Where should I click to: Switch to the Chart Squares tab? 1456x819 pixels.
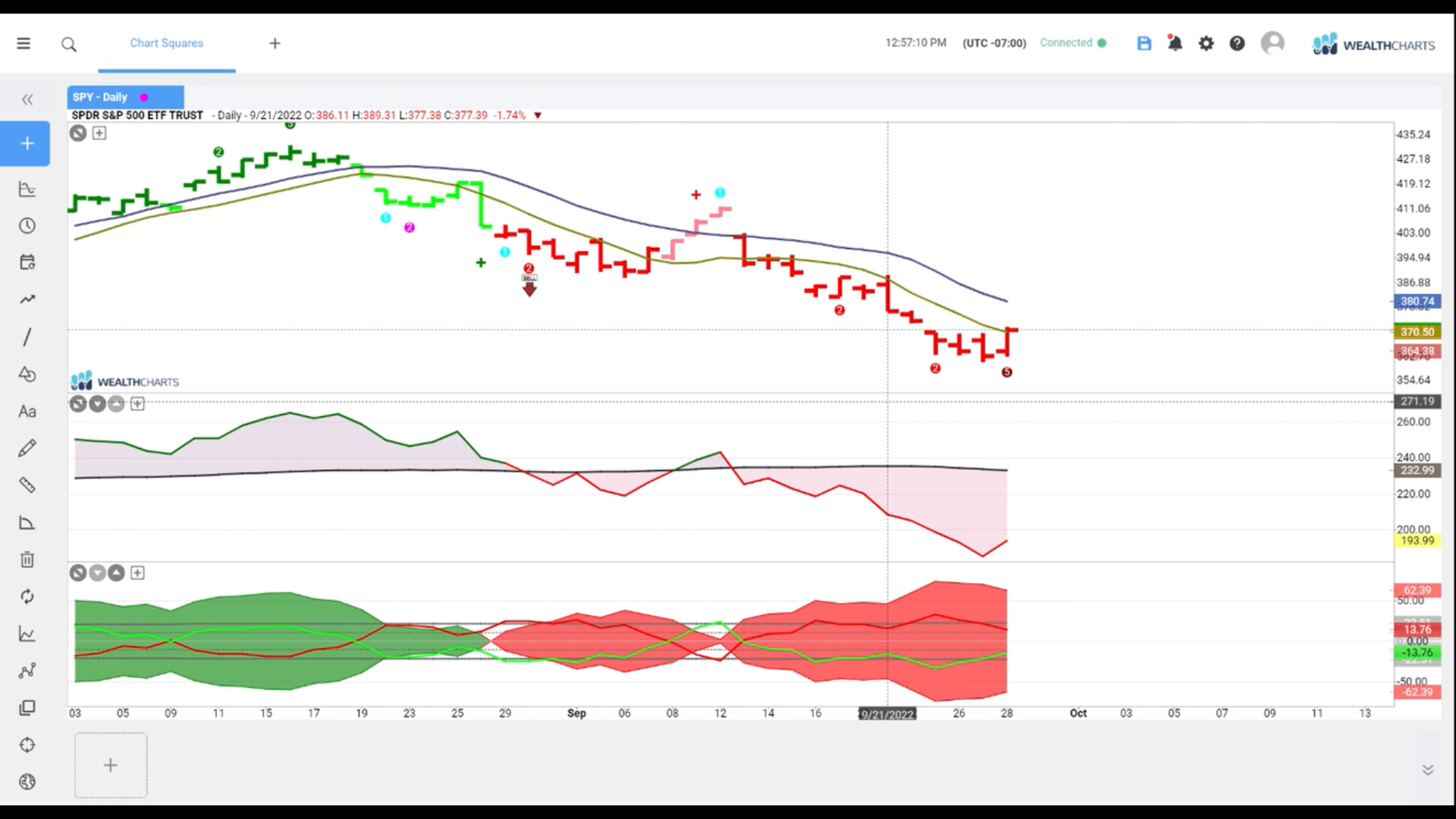point(167,43)
